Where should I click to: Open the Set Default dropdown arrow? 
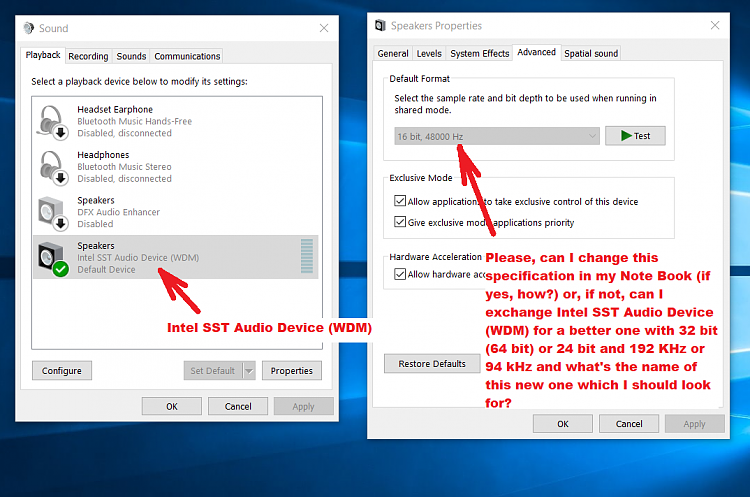[249, 371]
